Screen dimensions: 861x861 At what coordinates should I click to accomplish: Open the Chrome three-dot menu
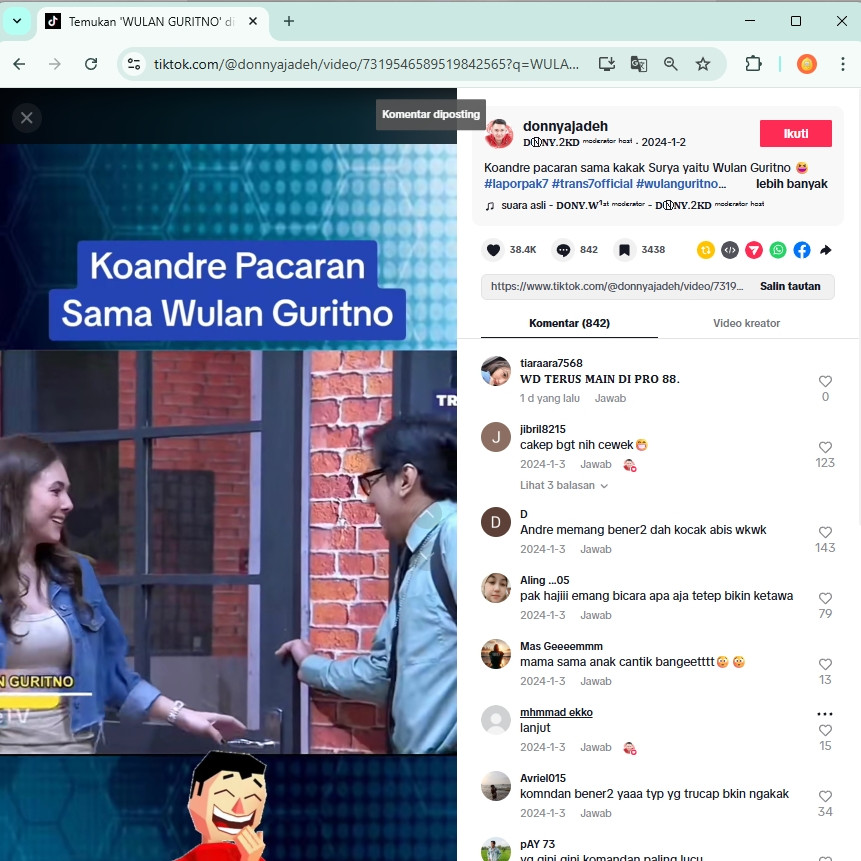[843, 64]
